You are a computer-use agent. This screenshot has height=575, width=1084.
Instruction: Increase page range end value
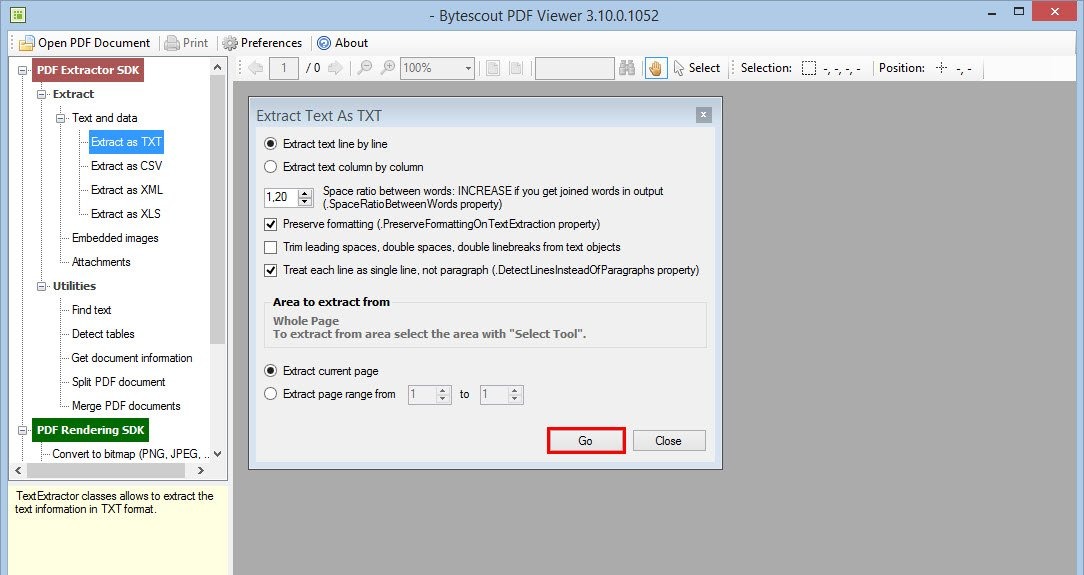coord(514,390)
